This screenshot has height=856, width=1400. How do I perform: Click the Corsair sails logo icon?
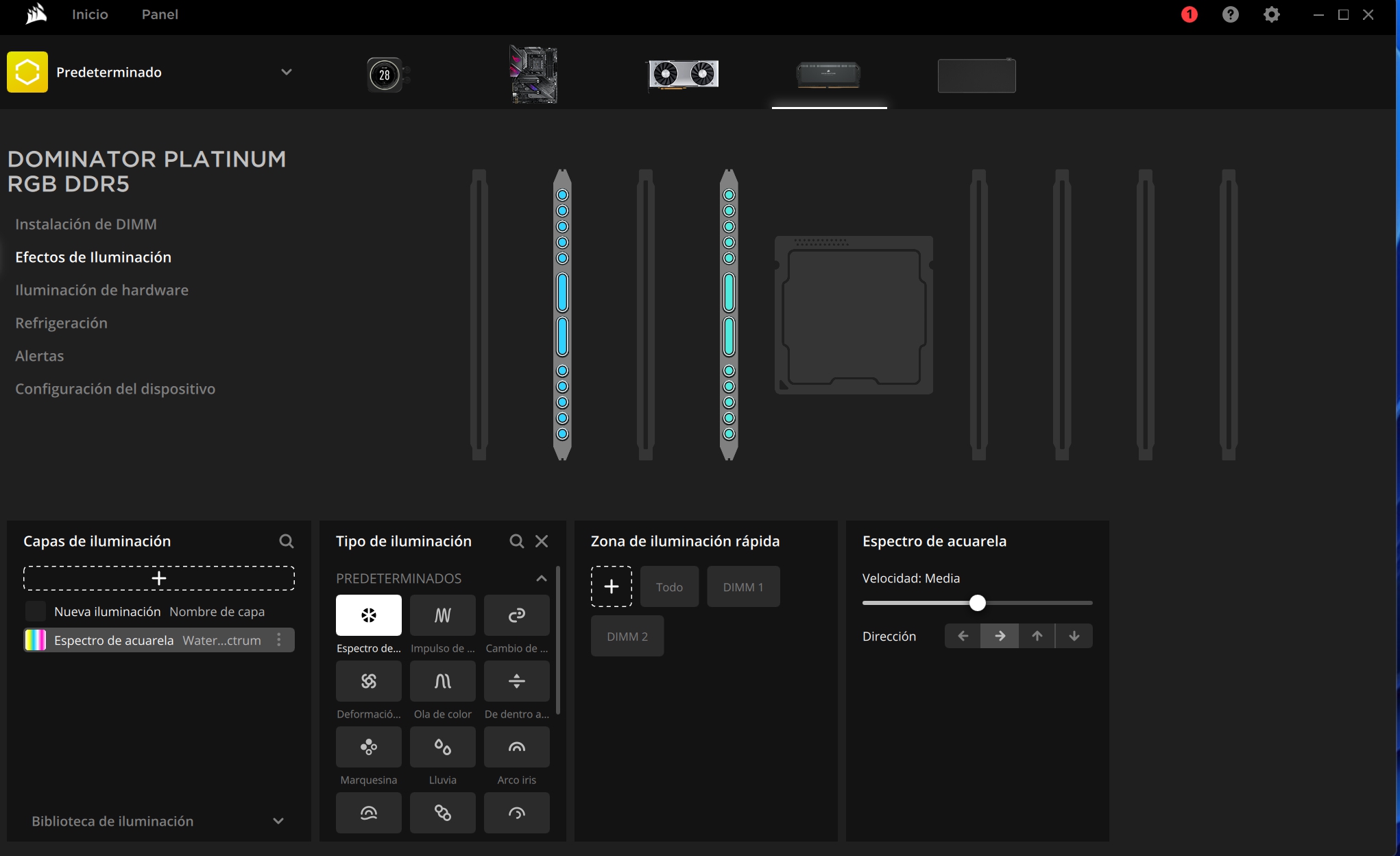36,14
